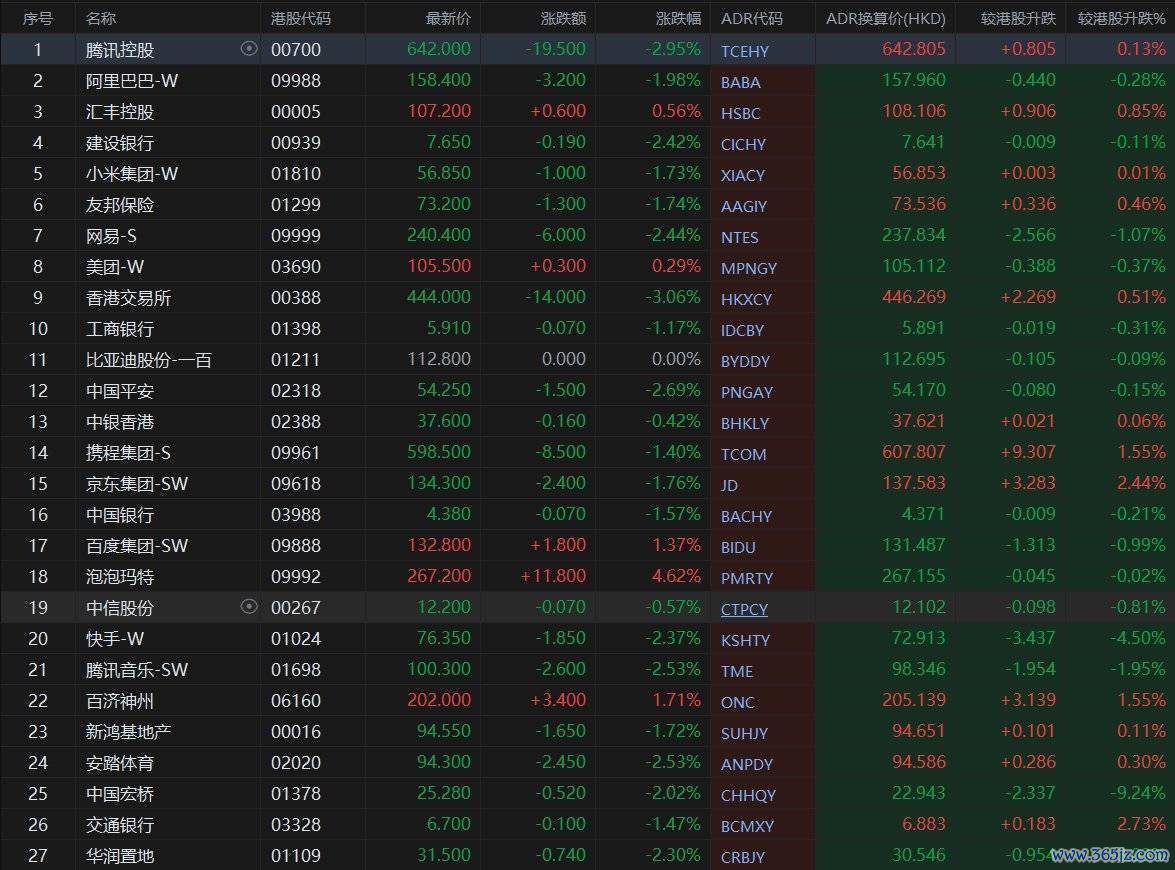Select the 香港交易所 stock name
Viewport: 1175px width, 870px height.
pos(128,298)
